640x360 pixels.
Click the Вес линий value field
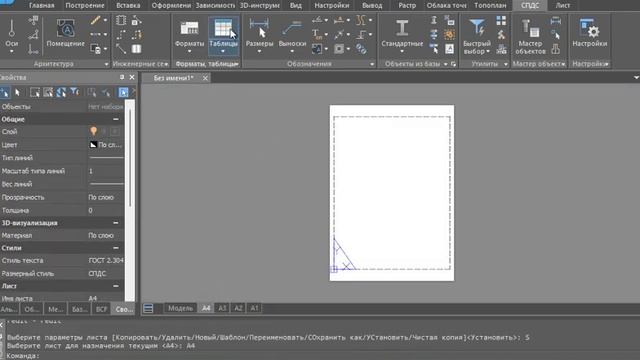point(106,184)
